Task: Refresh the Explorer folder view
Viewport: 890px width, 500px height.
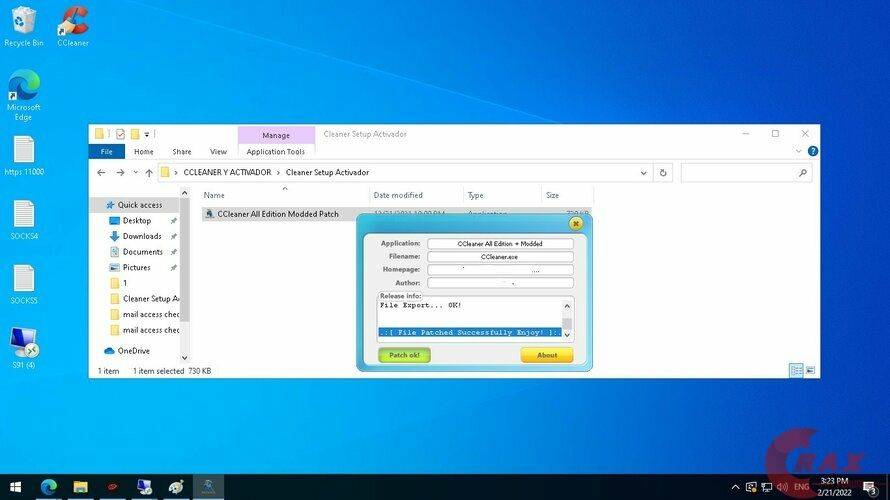Action: coord(662,173)
